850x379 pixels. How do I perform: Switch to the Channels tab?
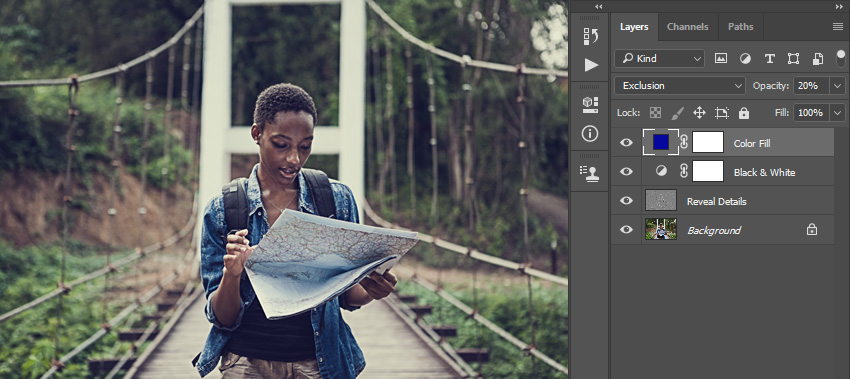687,27
